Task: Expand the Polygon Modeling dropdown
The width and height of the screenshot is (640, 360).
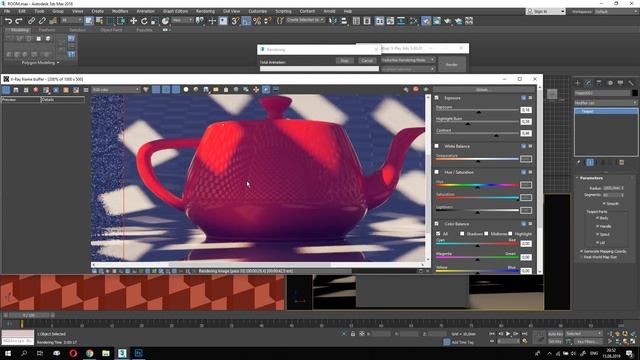Action: pos(40,63)
